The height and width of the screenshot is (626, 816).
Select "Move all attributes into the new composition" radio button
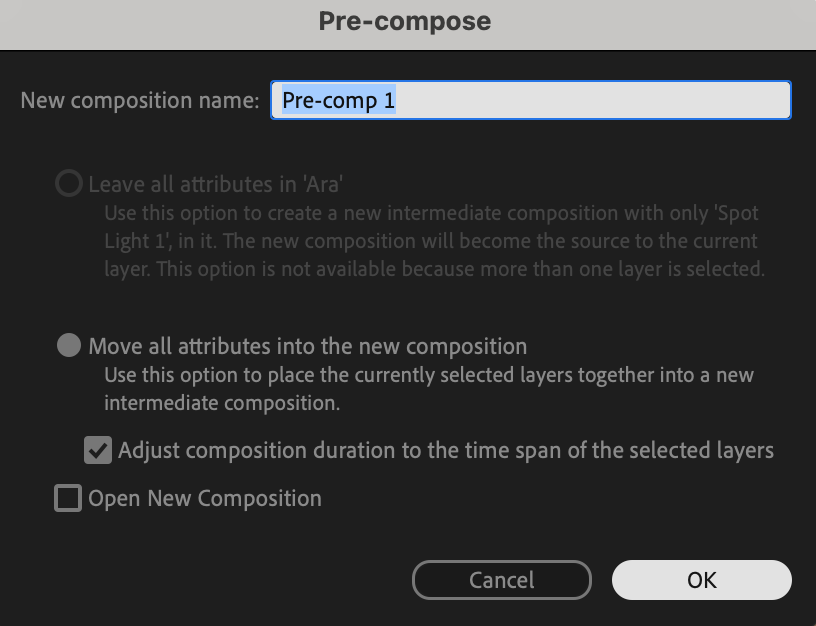69,346
